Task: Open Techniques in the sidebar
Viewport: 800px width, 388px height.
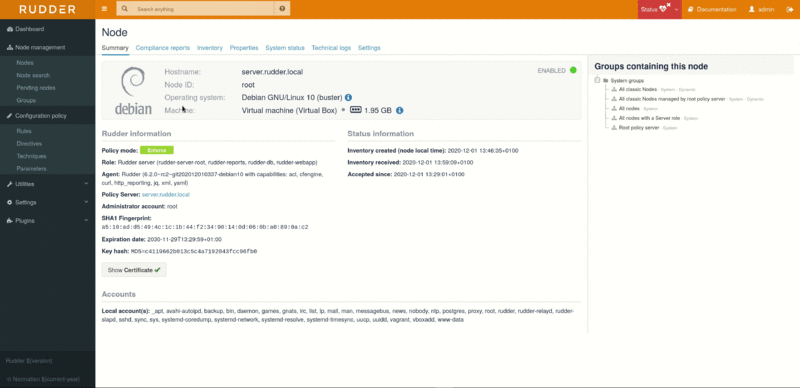Action: coord(31,156)
